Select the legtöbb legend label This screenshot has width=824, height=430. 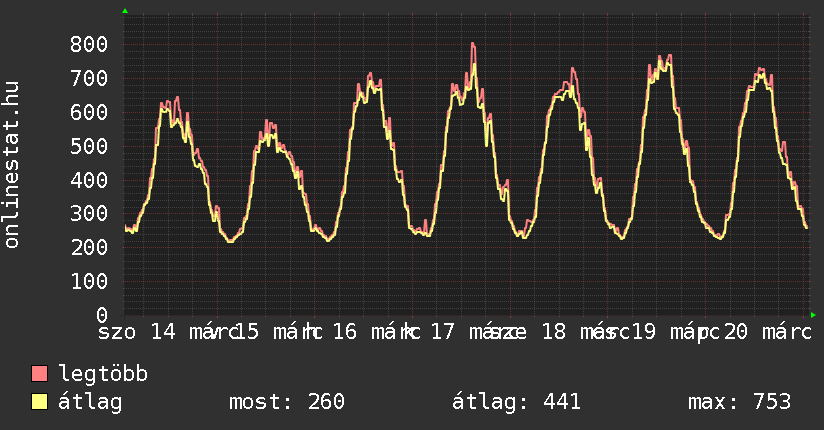pyautogui.click(x=103, y=374)
